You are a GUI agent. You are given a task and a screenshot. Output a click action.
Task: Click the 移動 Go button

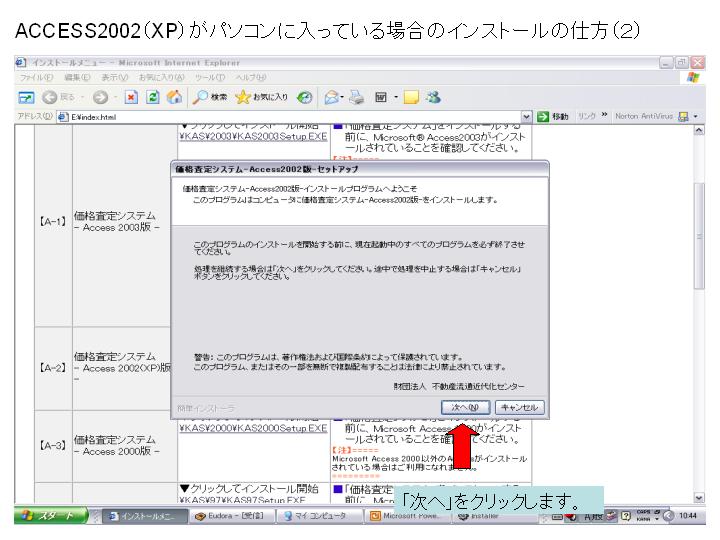553,117
